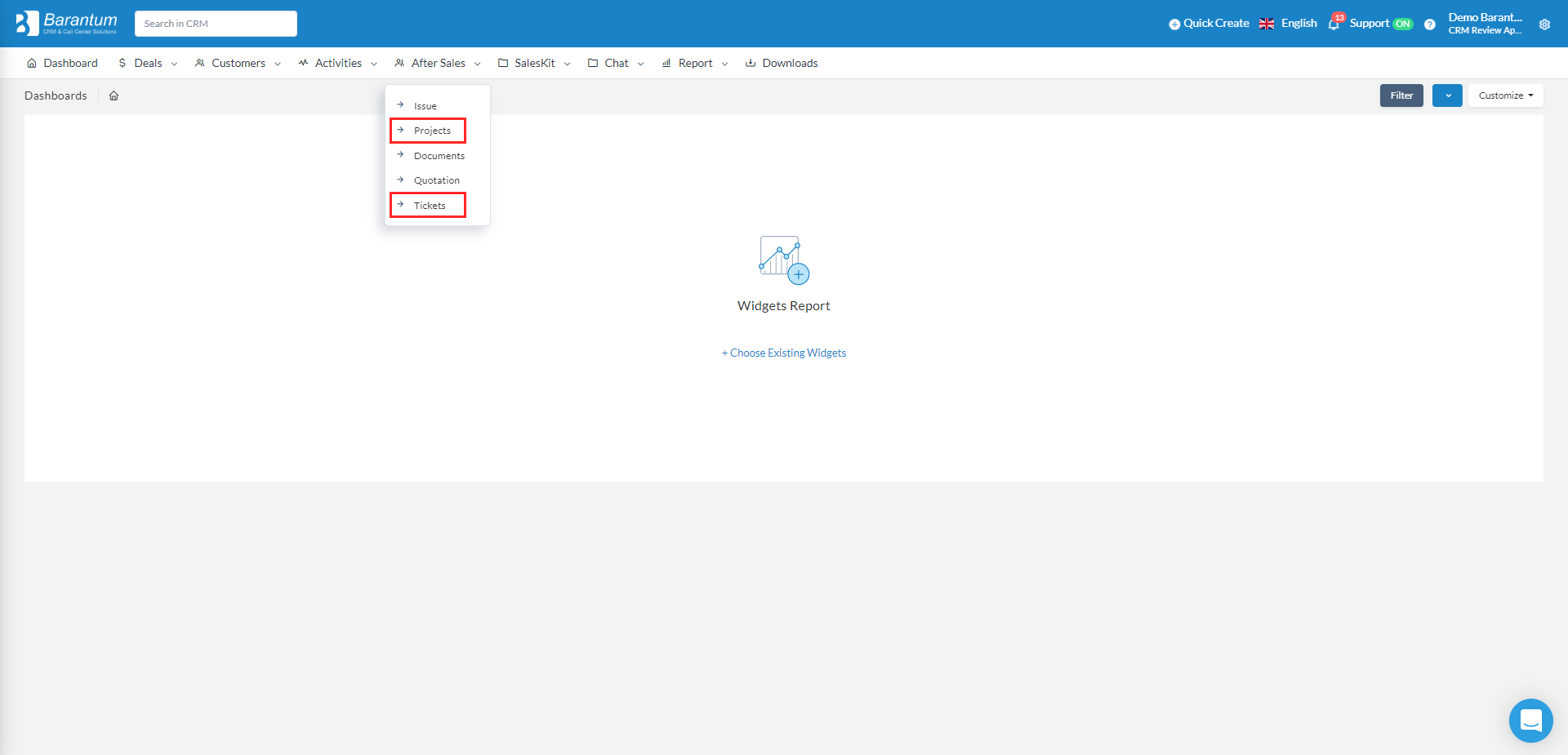Click Choose Existing Widgets link
1568x755 pixels.
click(x=784, y=353)
